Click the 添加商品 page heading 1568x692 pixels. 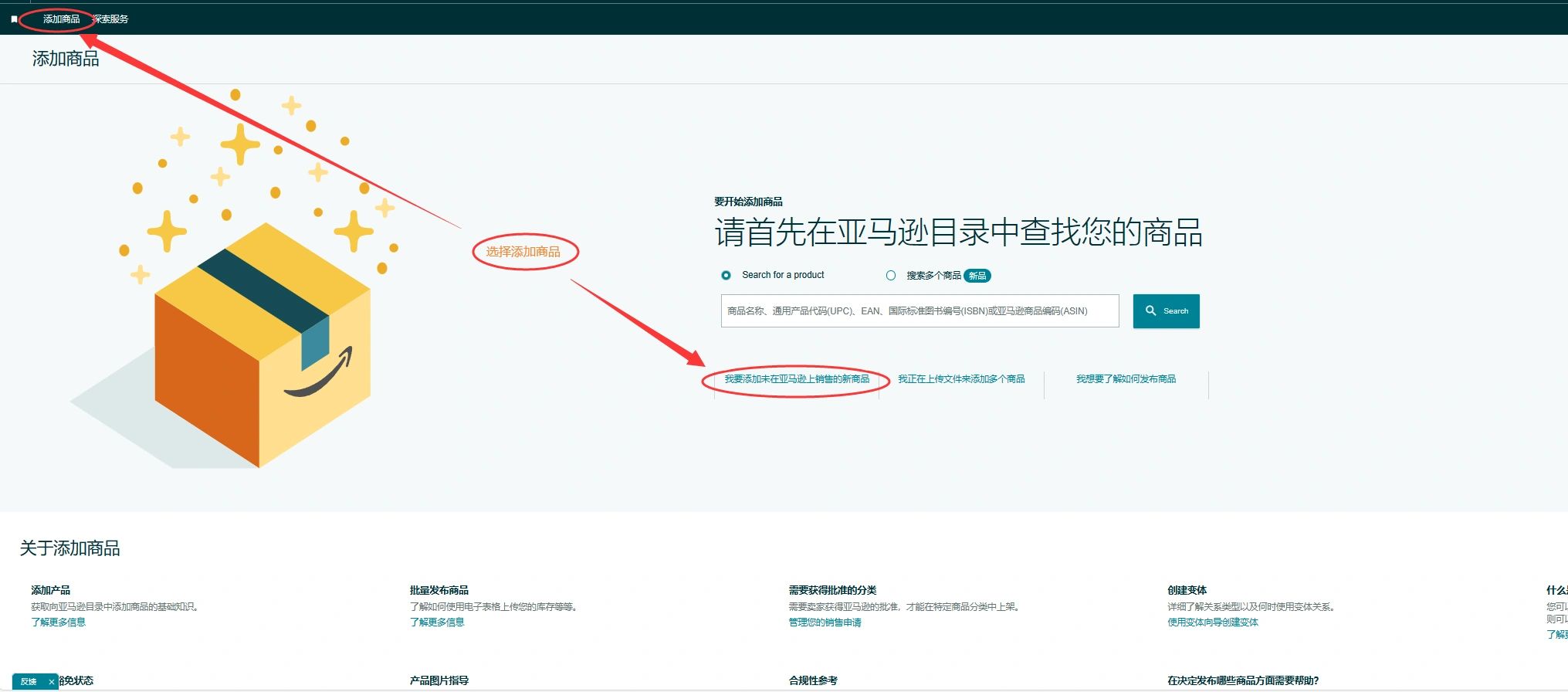(x=66, y=59)
